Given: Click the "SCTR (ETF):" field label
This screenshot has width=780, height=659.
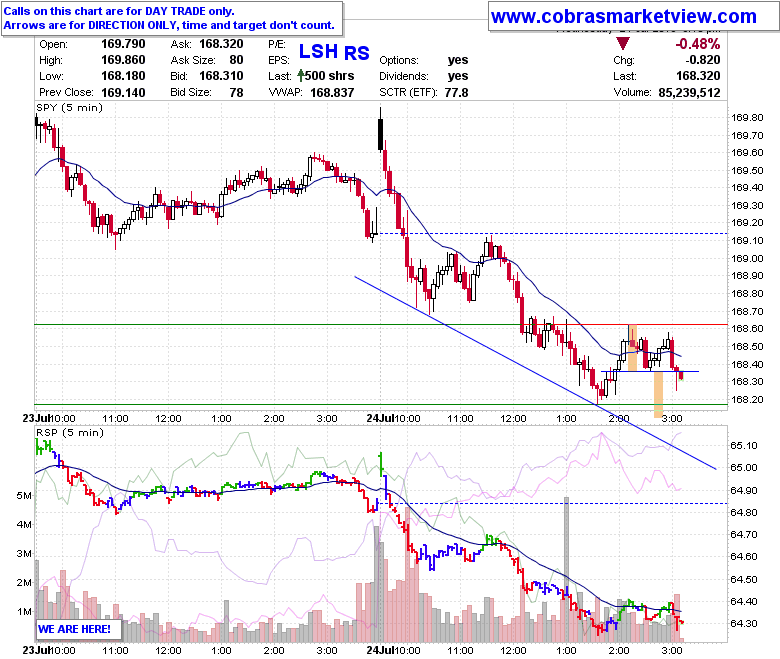Looking at the screenshot, I should click(x=408, y=93).
